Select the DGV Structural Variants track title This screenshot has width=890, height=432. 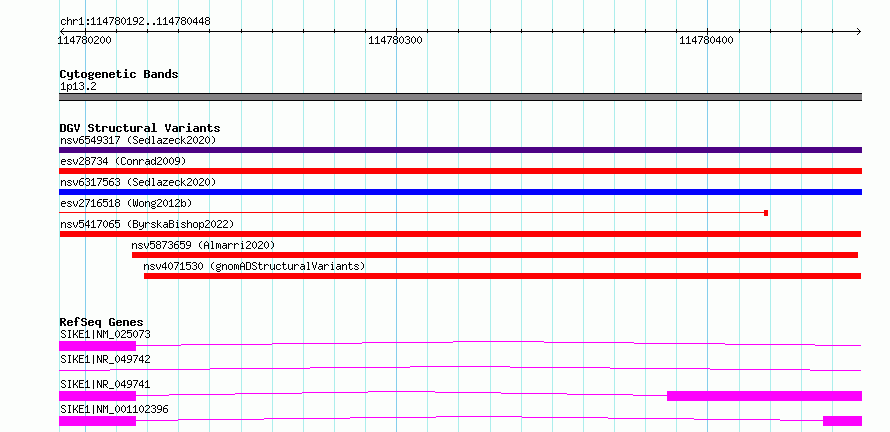click(x=140, y=128)
